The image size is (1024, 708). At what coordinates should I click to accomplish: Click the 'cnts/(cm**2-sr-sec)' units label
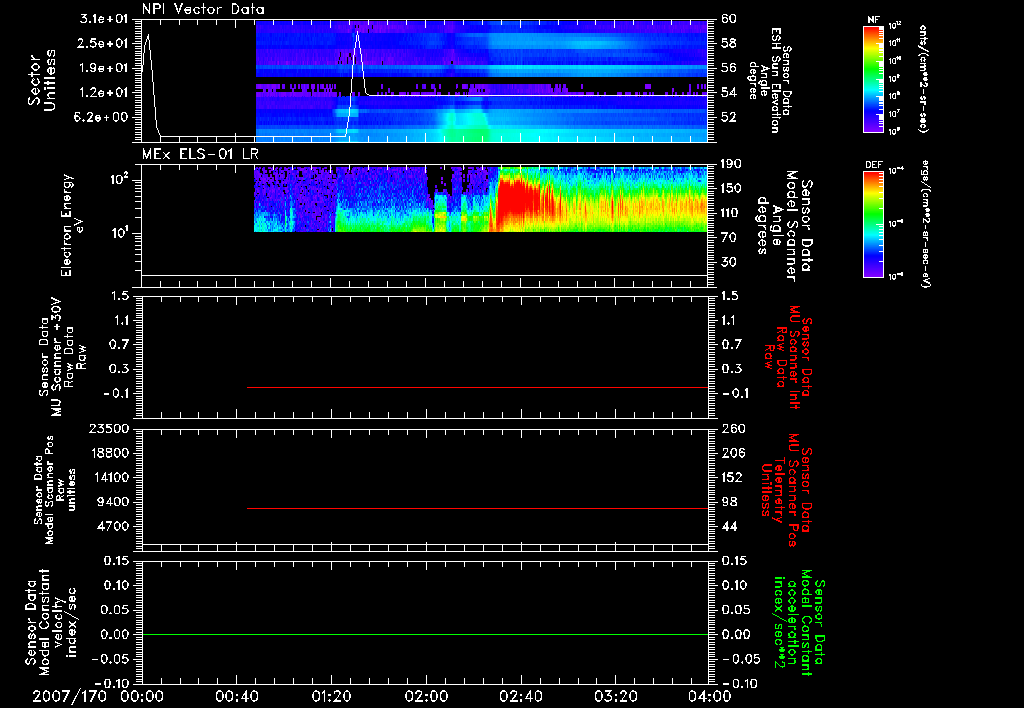click(923, 78)
